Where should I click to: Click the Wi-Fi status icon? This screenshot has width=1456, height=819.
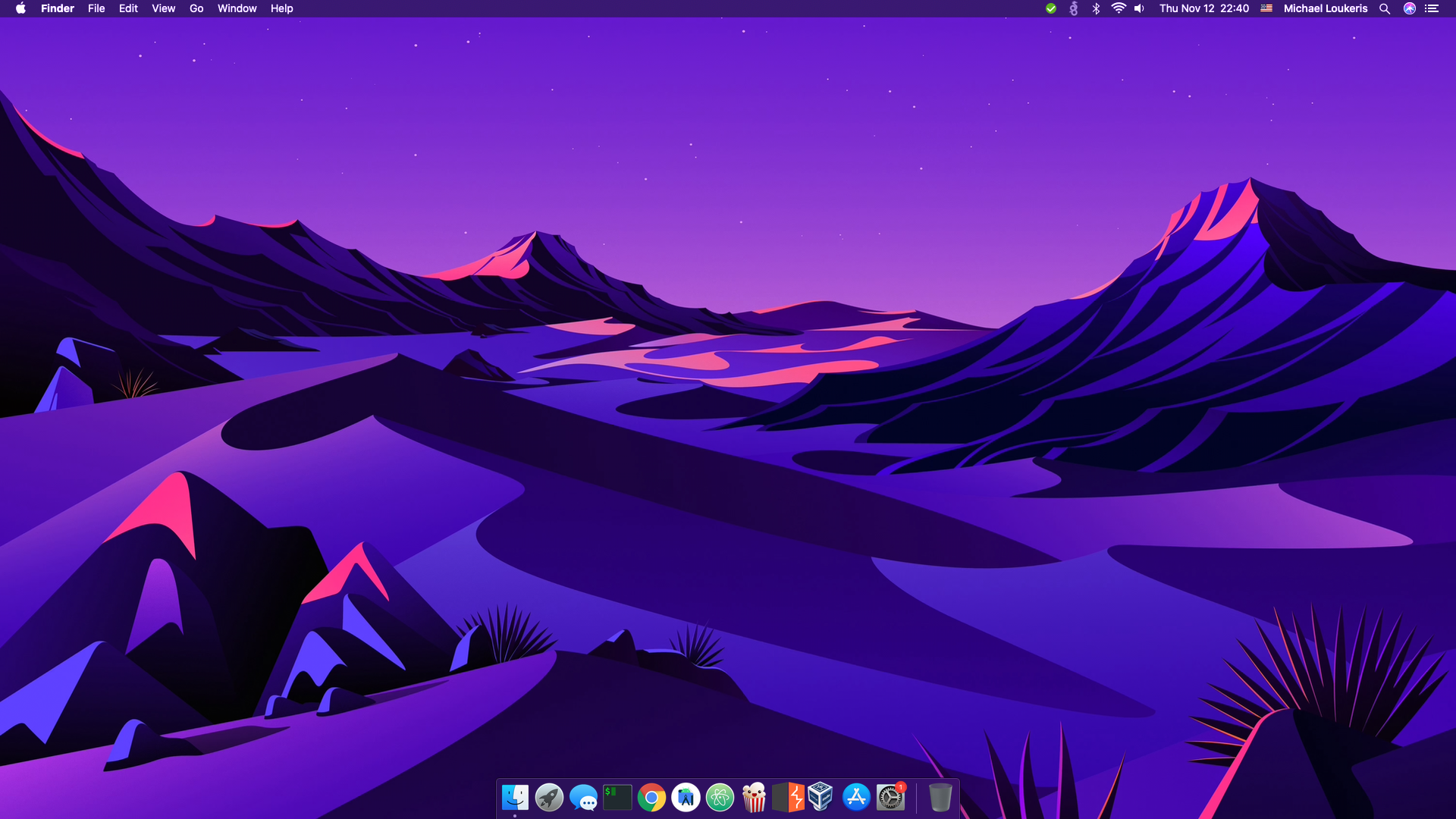point(1118,8)
